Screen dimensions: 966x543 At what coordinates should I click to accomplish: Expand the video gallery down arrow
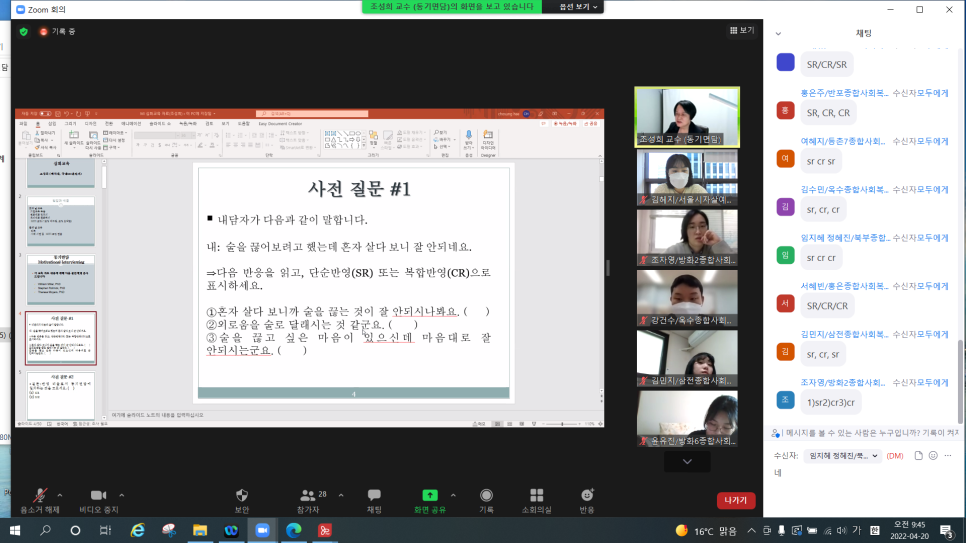point(687,461)
